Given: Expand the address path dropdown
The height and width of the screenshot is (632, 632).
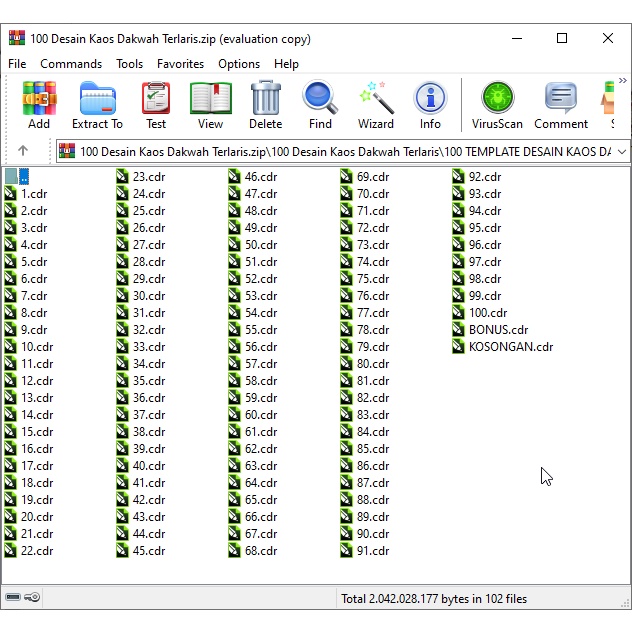Looking at the screenshot, I should 621,152.
